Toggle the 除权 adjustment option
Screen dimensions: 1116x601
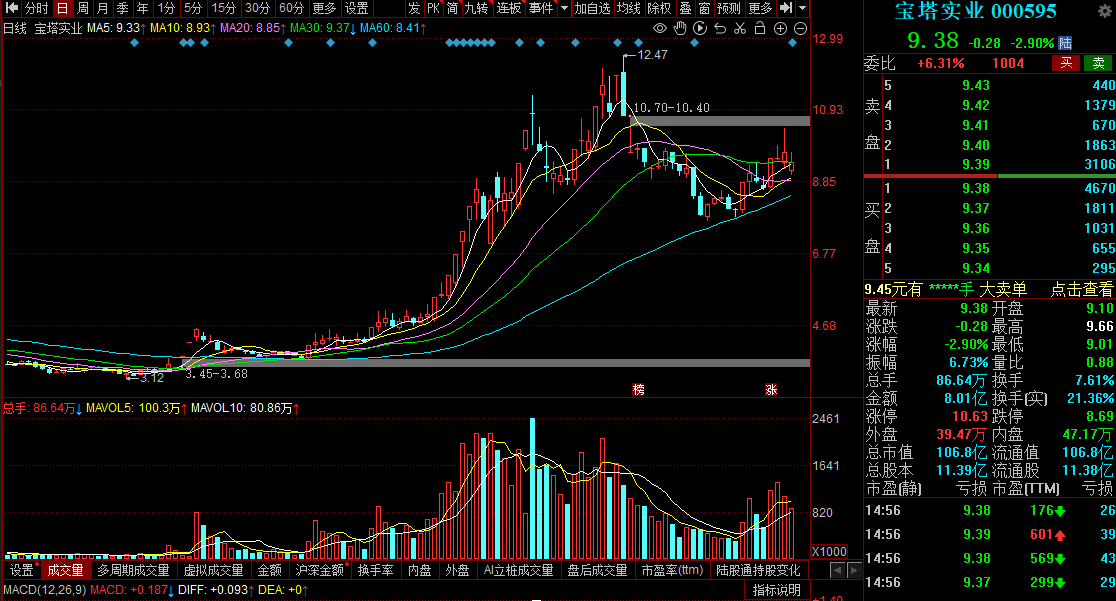coord(659,8)
